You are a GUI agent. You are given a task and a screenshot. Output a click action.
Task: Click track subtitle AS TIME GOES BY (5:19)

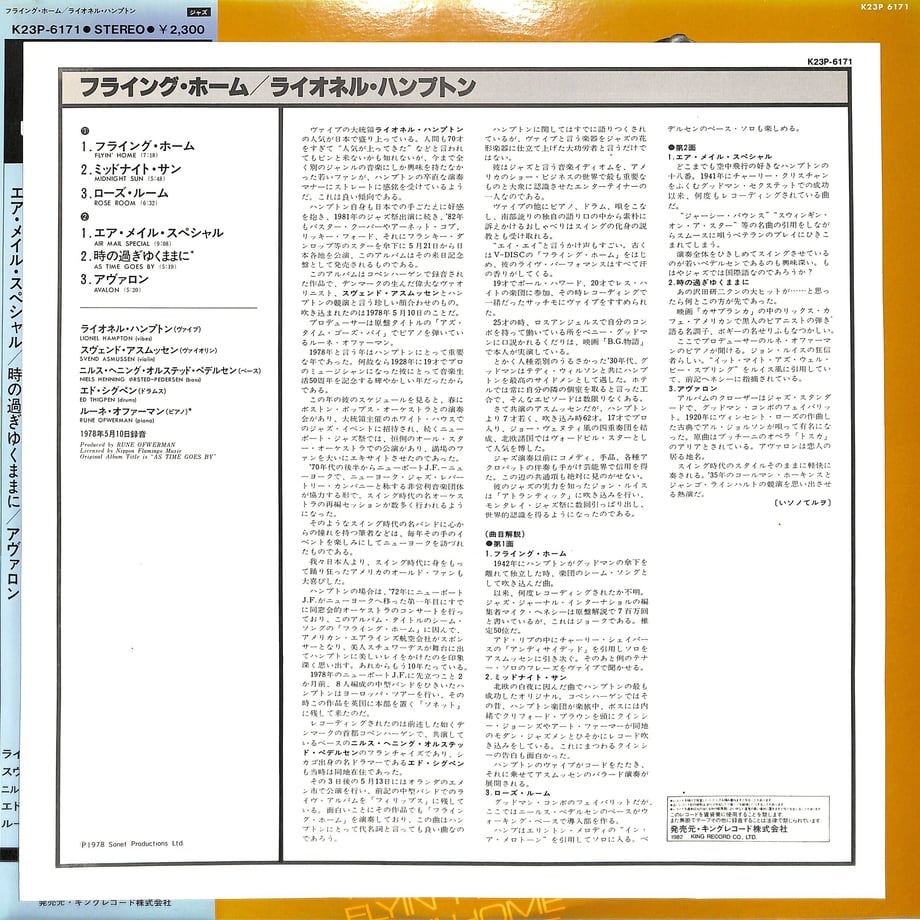pyautogui.click(x=135, y=266)
